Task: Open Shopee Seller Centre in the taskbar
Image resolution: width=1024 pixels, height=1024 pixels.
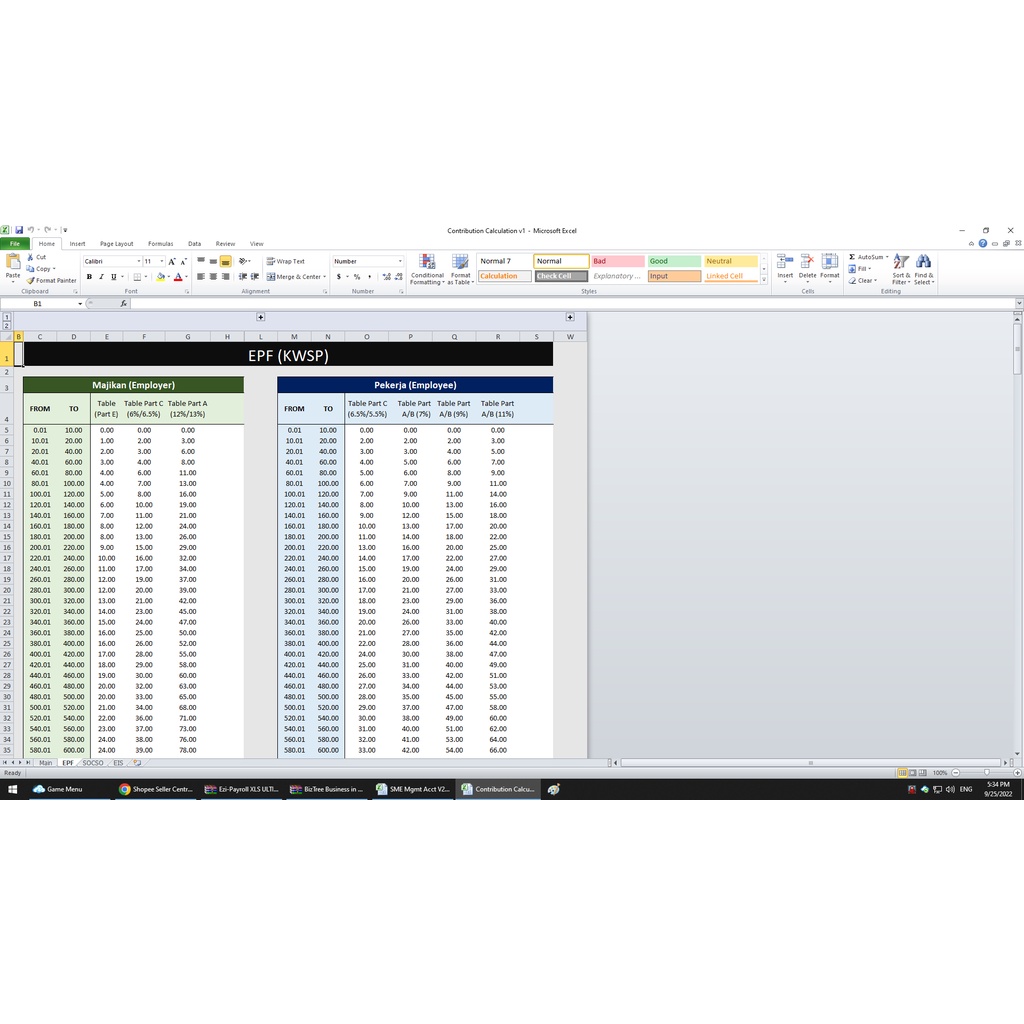Action: coord(156,789)
